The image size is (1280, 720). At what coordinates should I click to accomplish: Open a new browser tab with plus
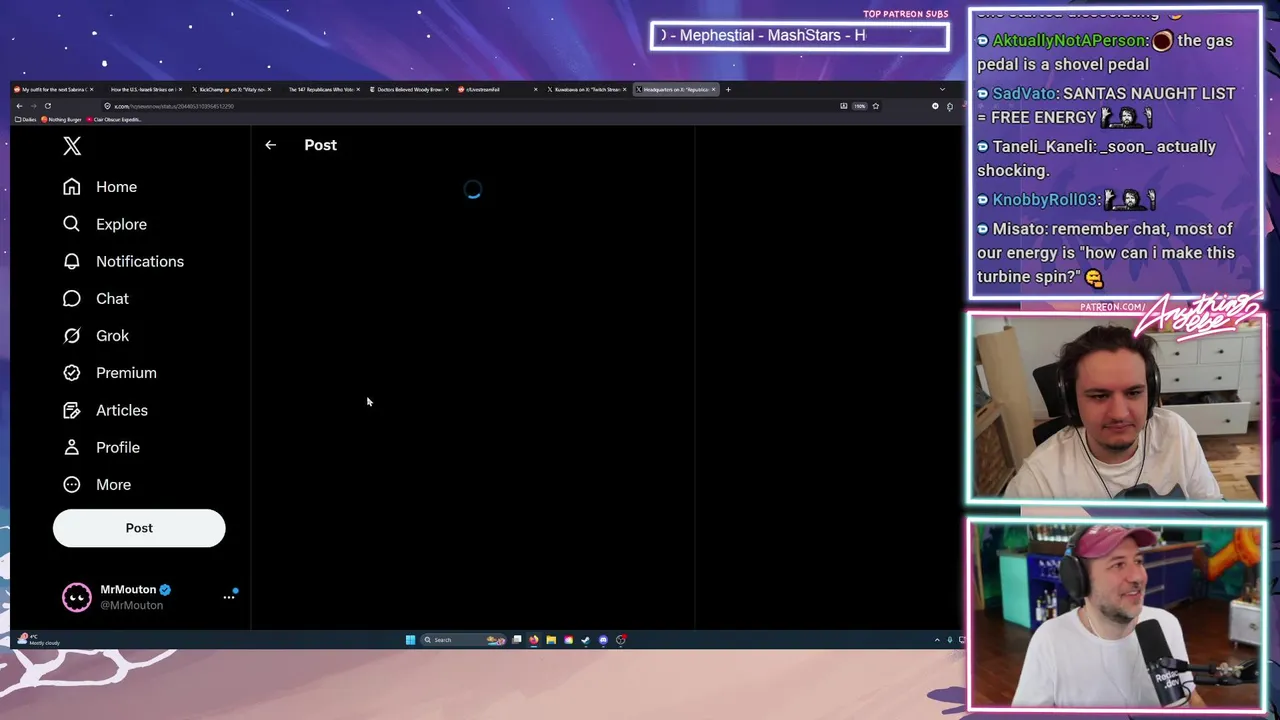point(728,90)
